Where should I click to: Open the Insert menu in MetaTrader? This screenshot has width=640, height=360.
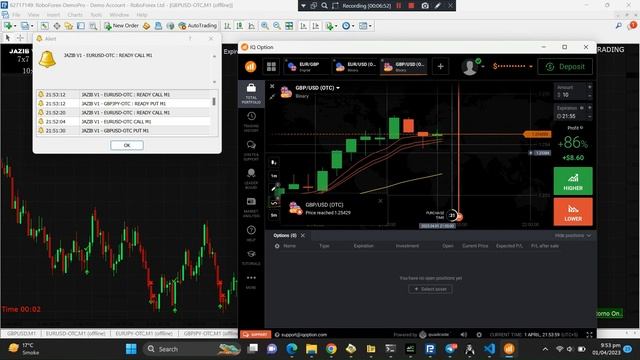click(53, 15)
